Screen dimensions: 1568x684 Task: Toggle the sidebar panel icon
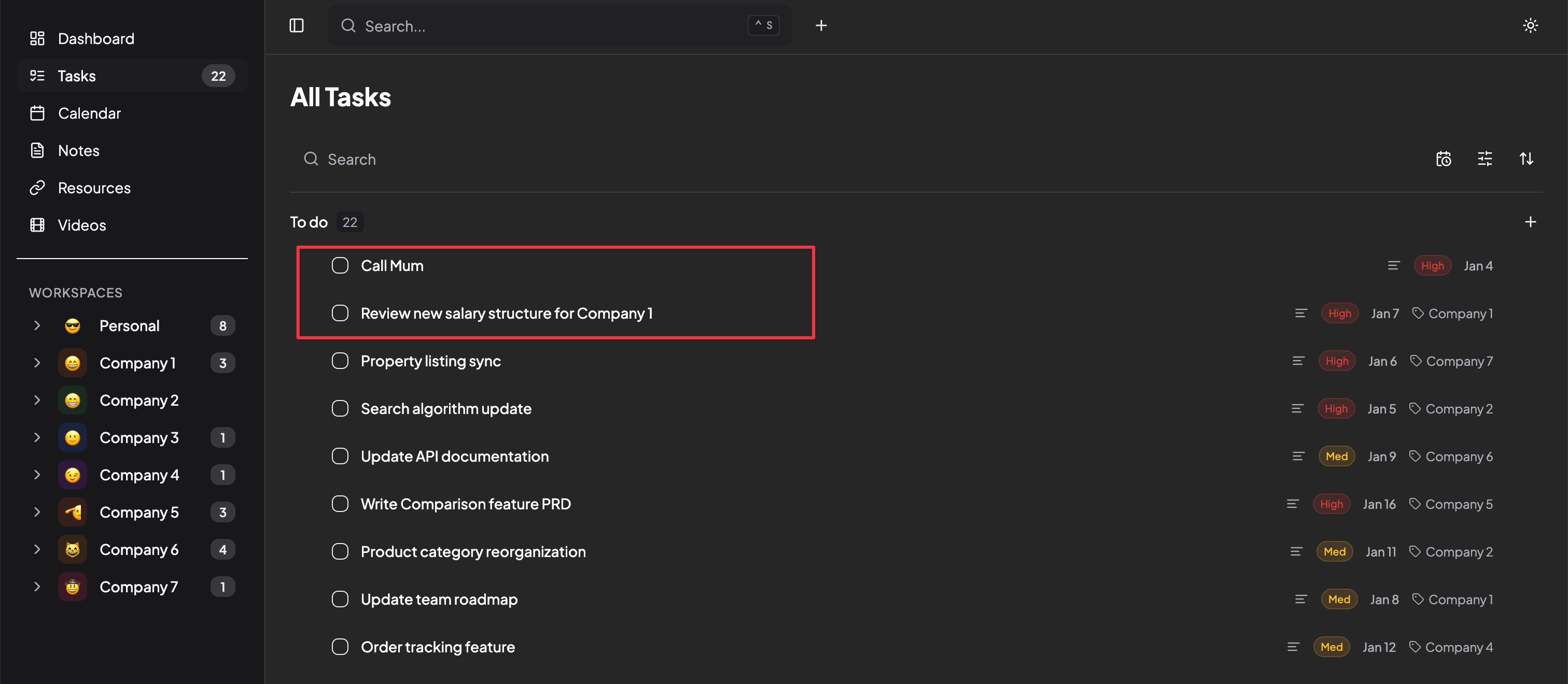coord(297,25)
